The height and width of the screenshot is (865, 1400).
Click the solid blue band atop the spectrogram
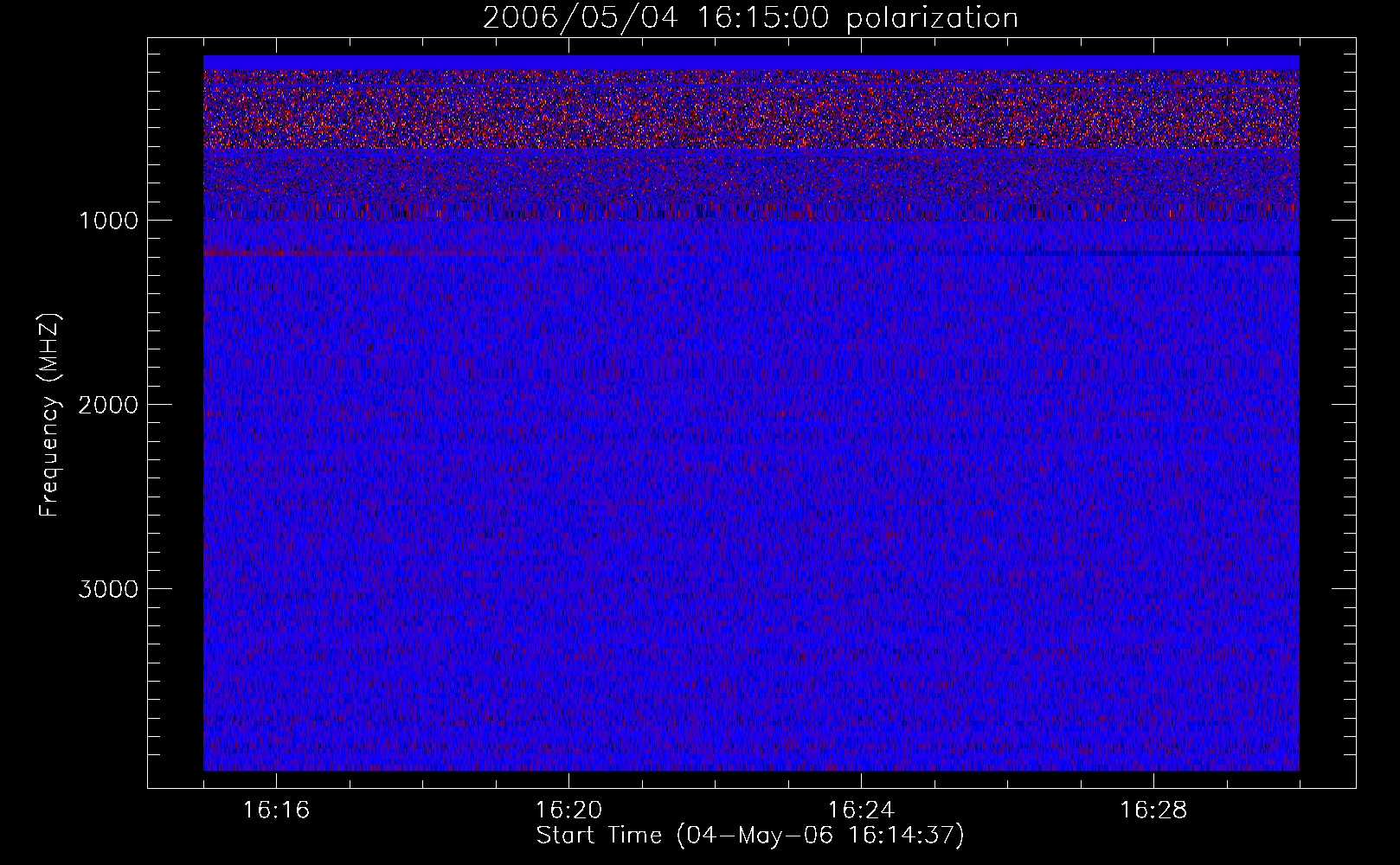(751, 62)
